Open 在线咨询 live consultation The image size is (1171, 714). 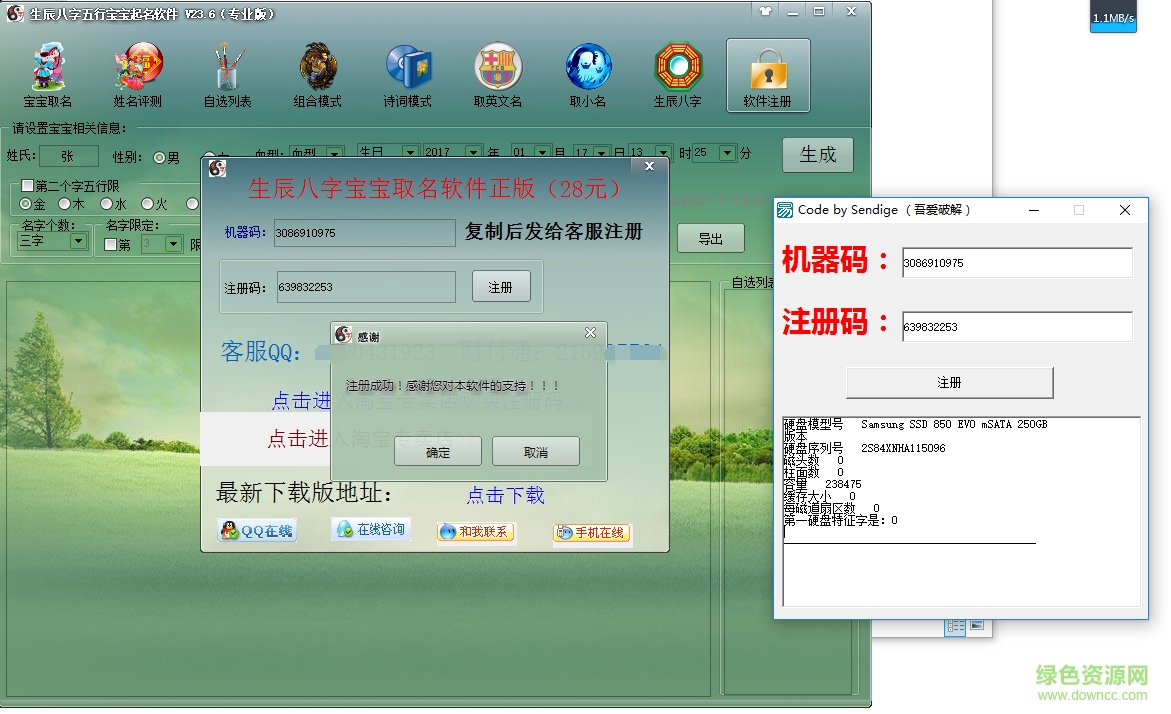[370, 529]
